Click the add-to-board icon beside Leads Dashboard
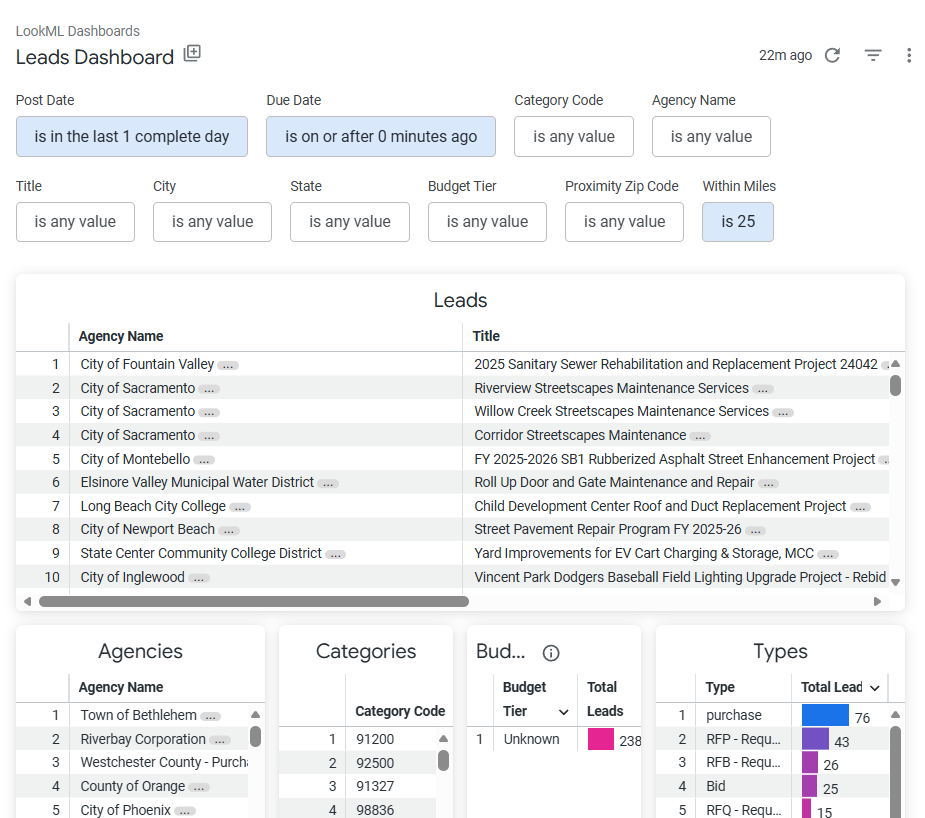 click(192, 54)
